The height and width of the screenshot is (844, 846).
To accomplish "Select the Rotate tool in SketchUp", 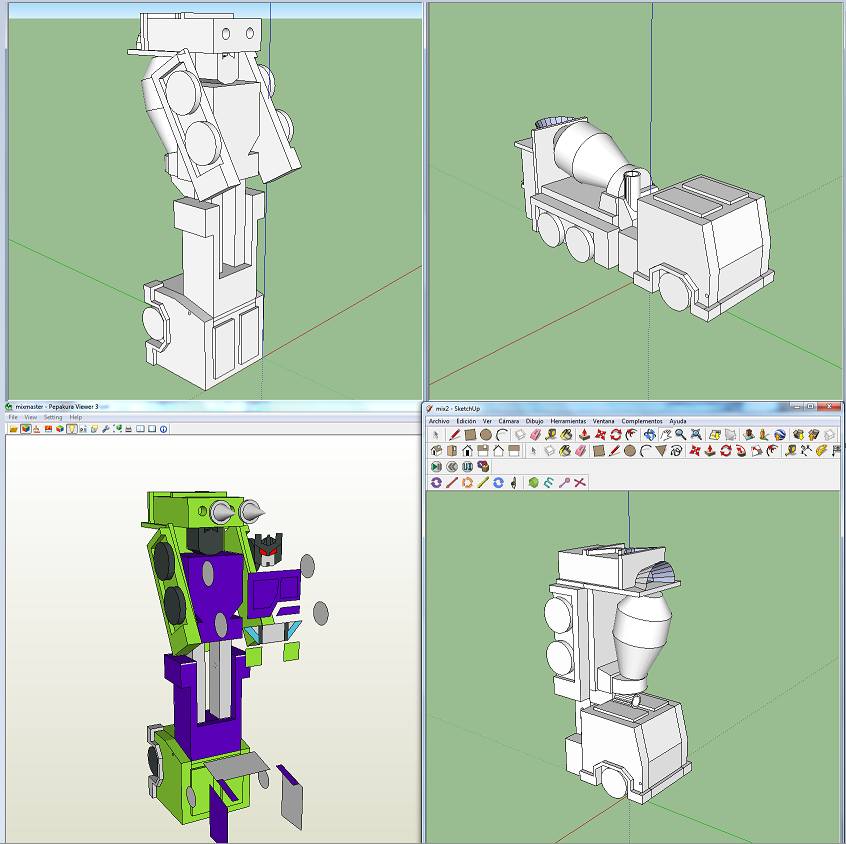I will [615, 435].
